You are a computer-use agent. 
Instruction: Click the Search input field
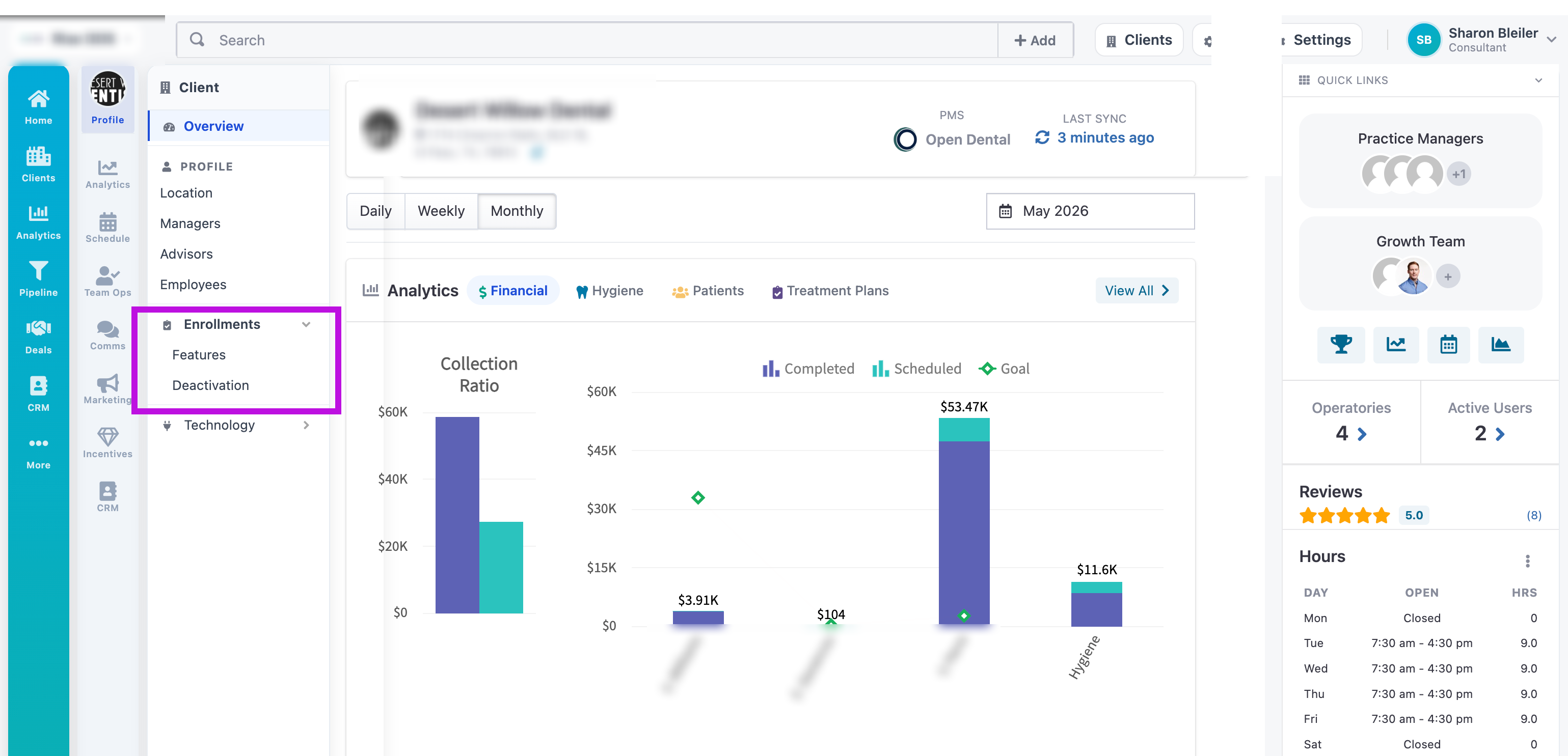pyautogui.click(x=587, y=40)
